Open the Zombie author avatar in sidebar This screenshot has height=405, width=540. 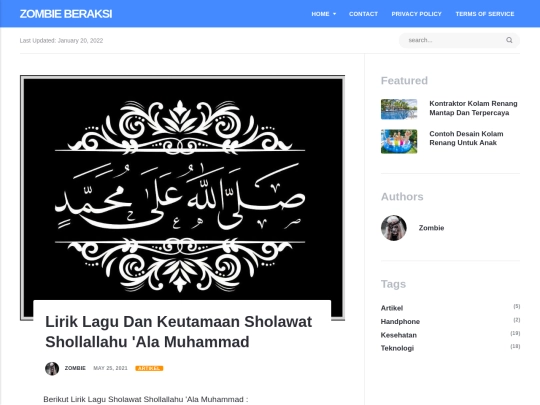coord(394,228)
